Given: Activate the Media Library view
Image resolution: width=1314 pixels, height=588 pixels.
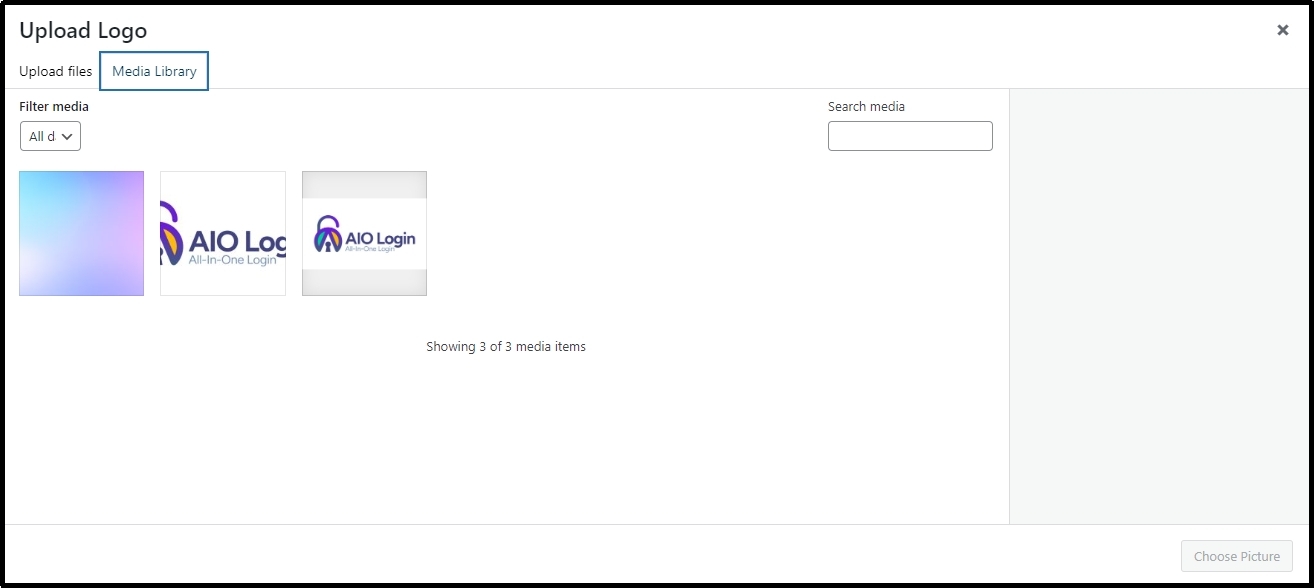Looking at the screenshot, I should 153,71.
